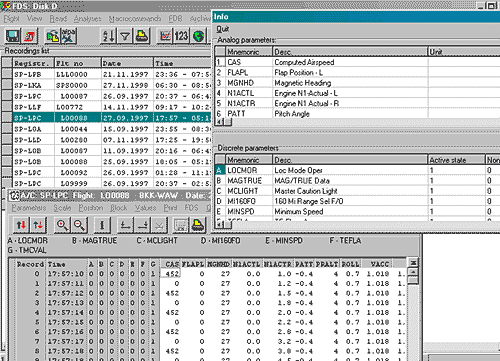Select CAS Computed Airspeed row
The image size is (500, 361).
tap(357, 62)
